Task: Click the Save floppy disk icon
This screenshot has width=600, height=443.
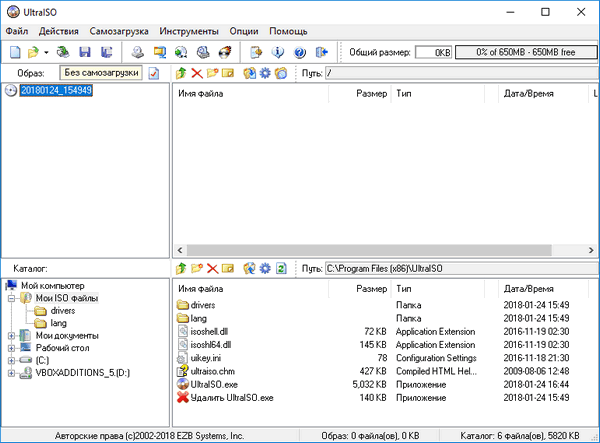Action: tap(85, 52)
